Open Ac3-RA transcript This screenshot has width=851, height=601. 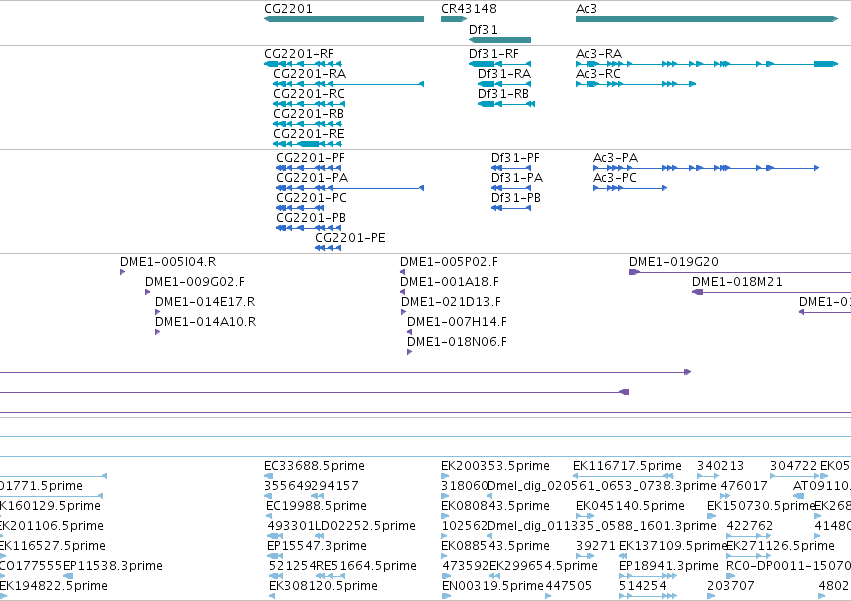click(707, 64)
